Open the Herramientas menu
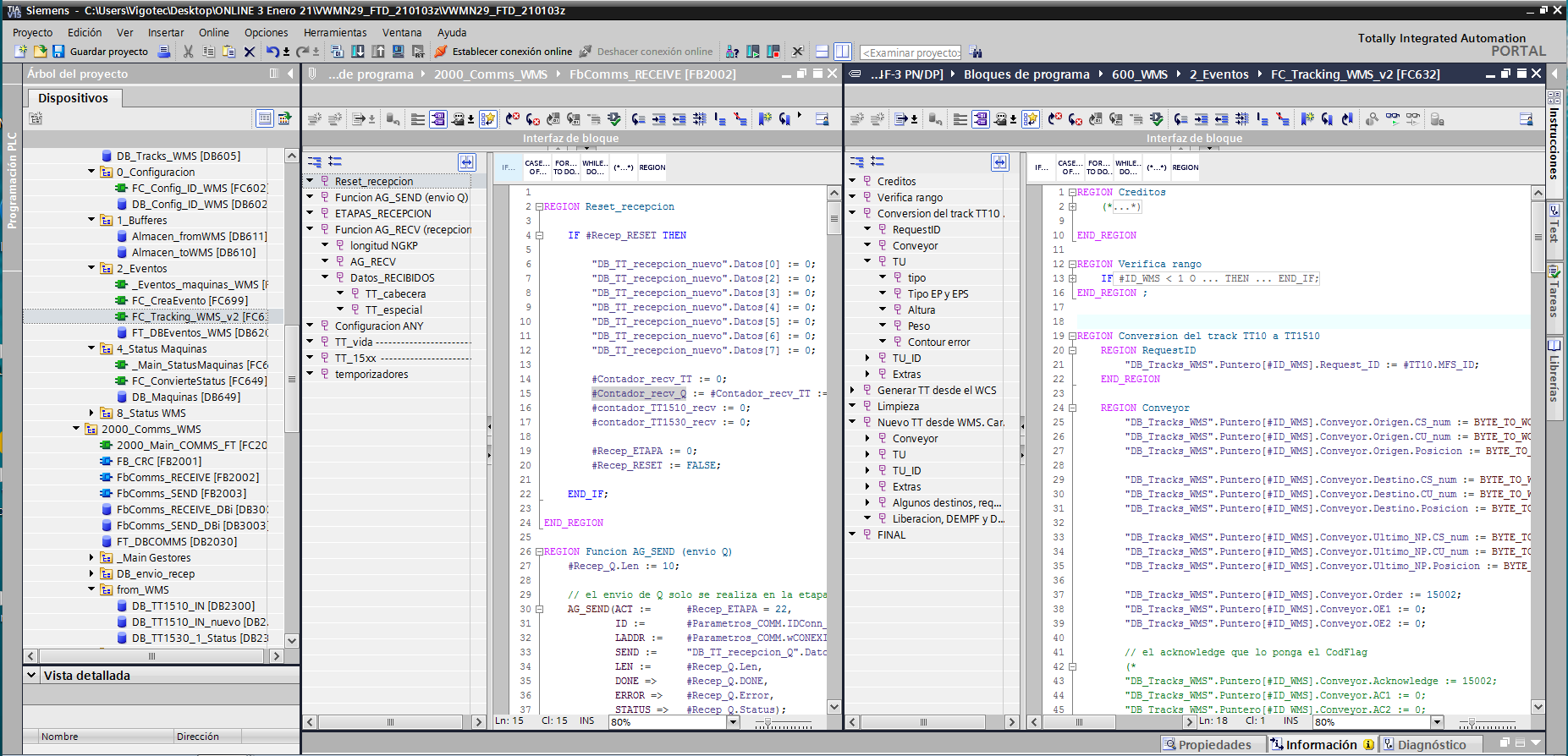The width and height of the screenshot is (1568, 756). coord(335,32)
